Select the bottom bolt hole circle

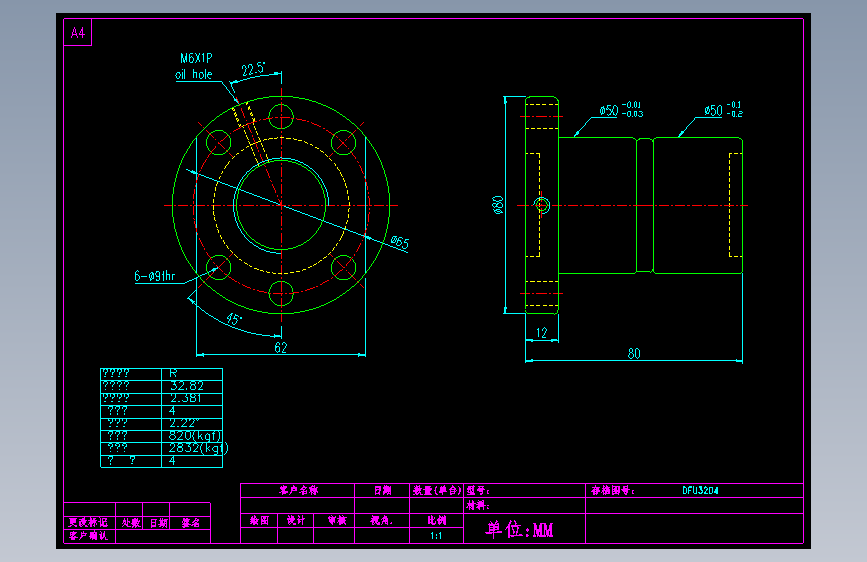tap(281, 293)
